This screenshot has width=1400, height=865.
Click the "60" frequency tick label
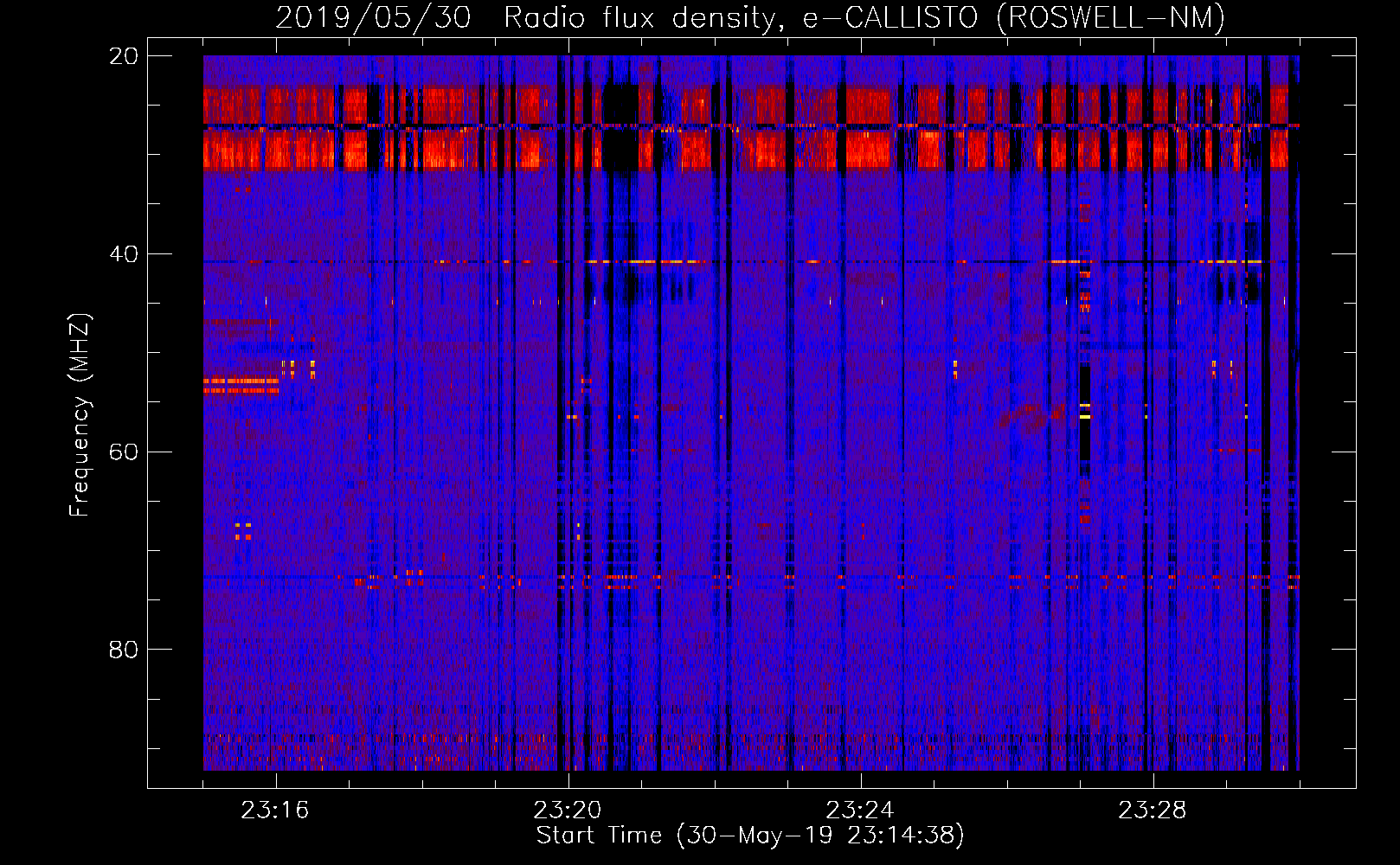coord(124,452)
